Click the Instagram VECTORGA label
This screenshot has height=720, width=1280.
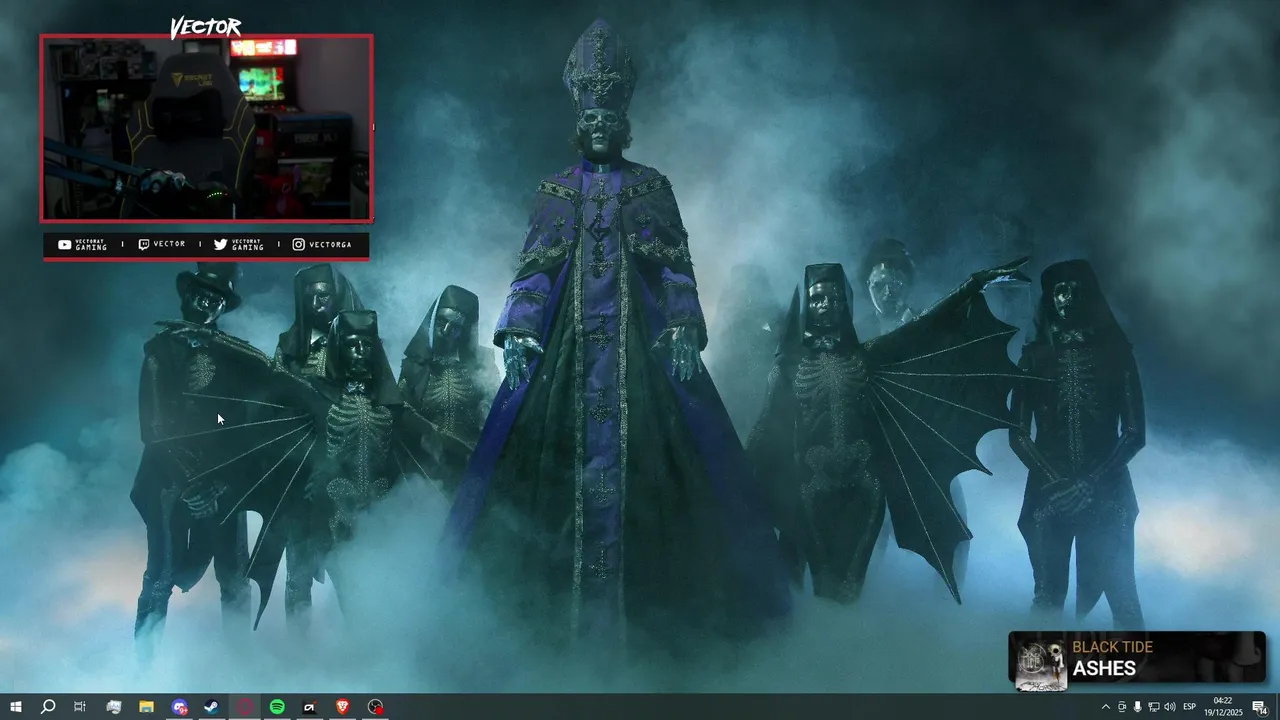tap(322, 244)
